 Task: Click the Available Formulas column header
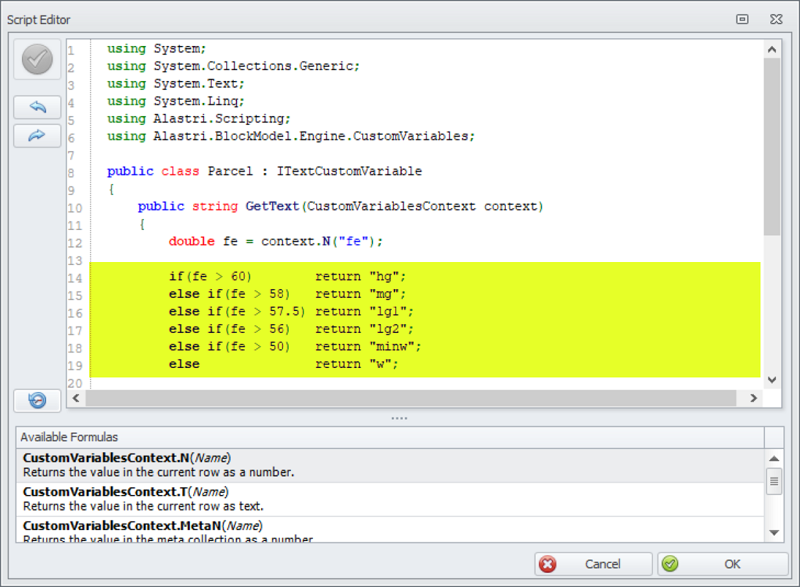coord(390,437)
